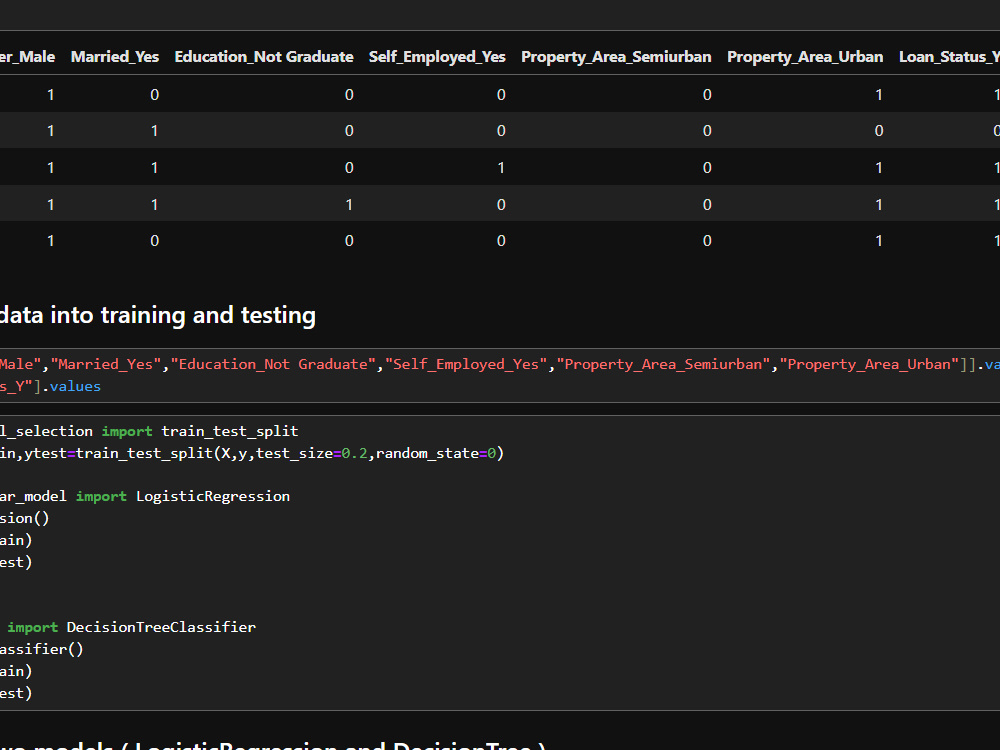Click the only 1 in Self_Employed_Yes column
This screenshot has height=750, width=1000.
point(501,168)
